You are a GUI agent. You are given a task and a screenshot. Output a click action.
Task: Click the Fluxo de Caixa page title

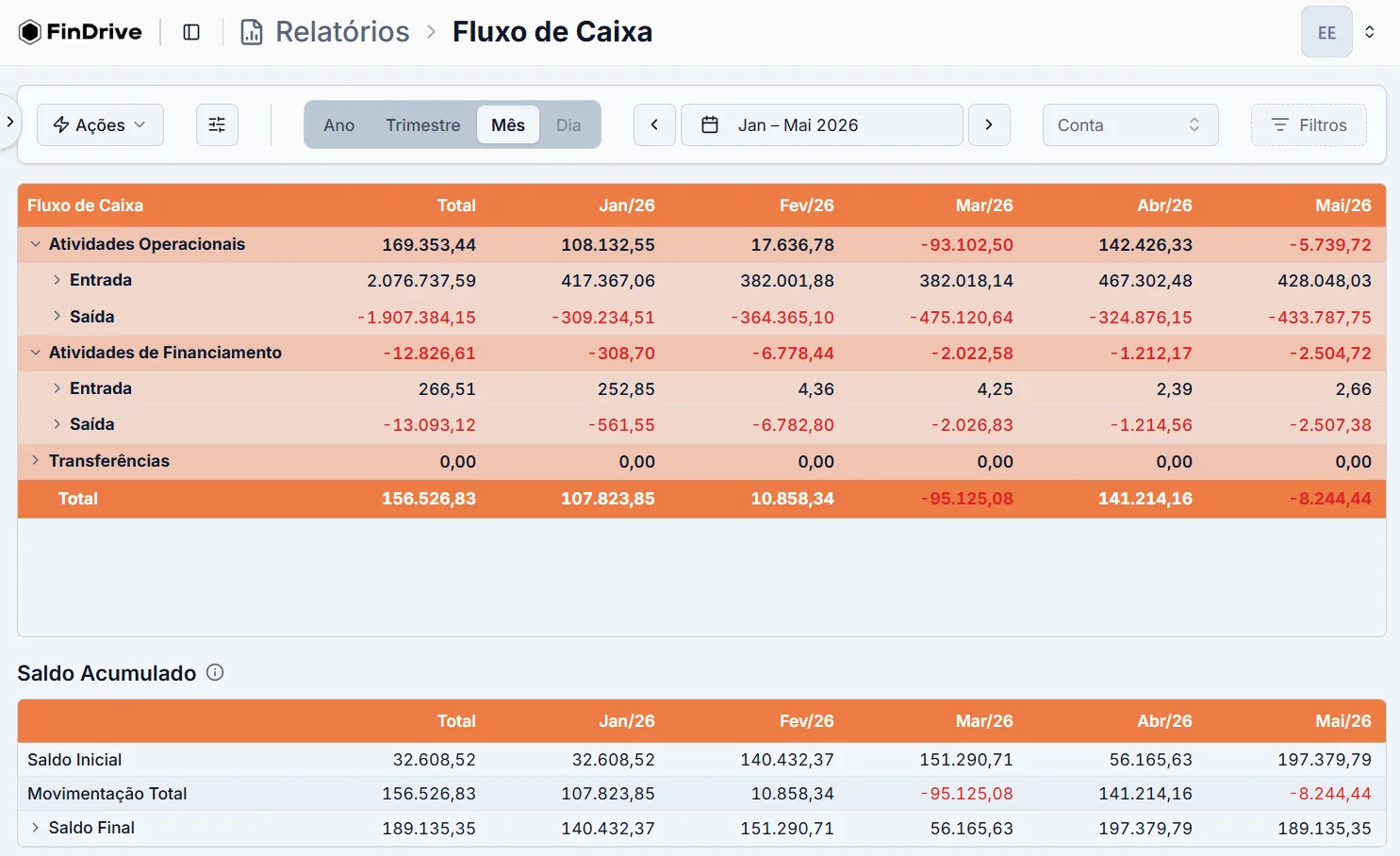click(552, 32)
